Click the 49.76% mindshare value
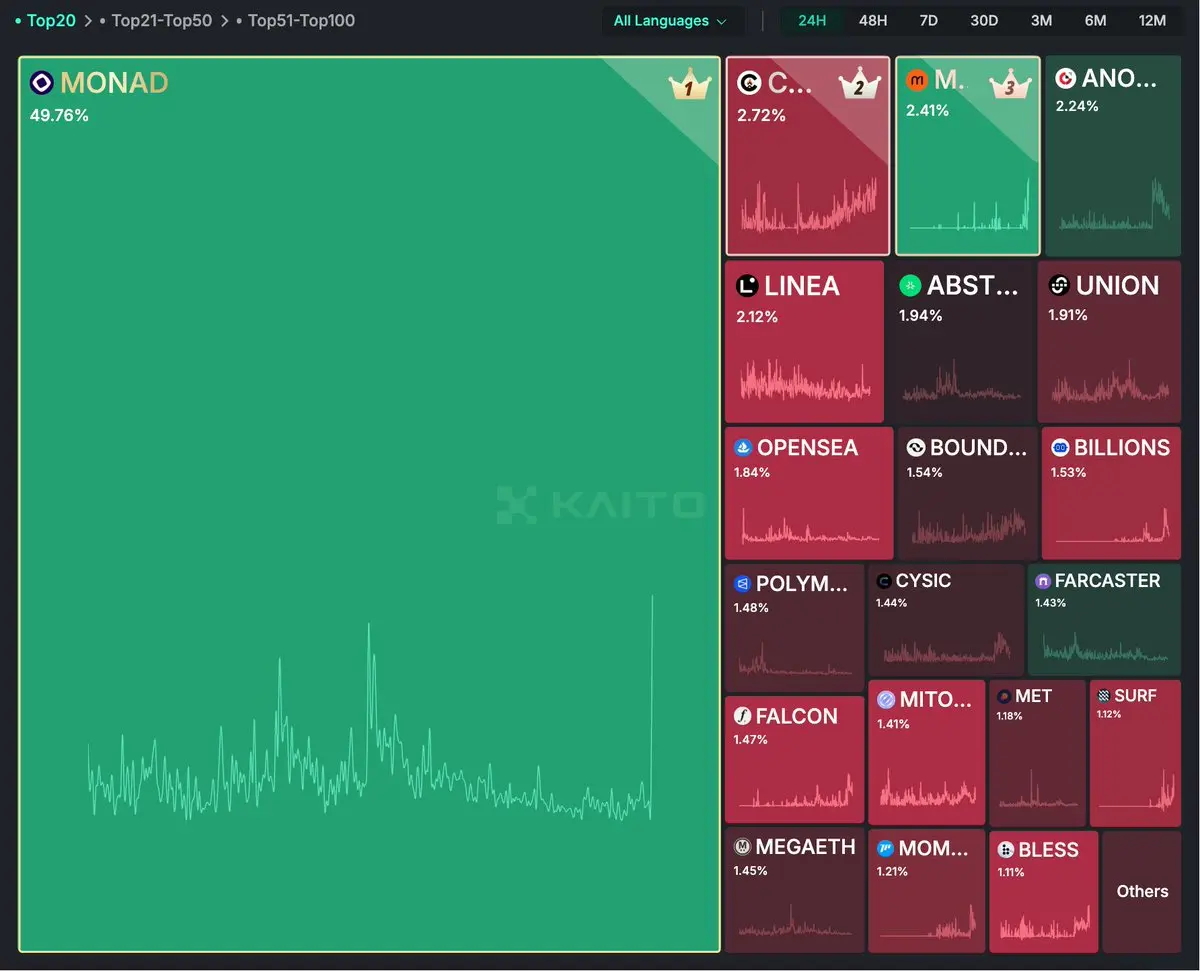1200x971 pixels. click(59, 115)
